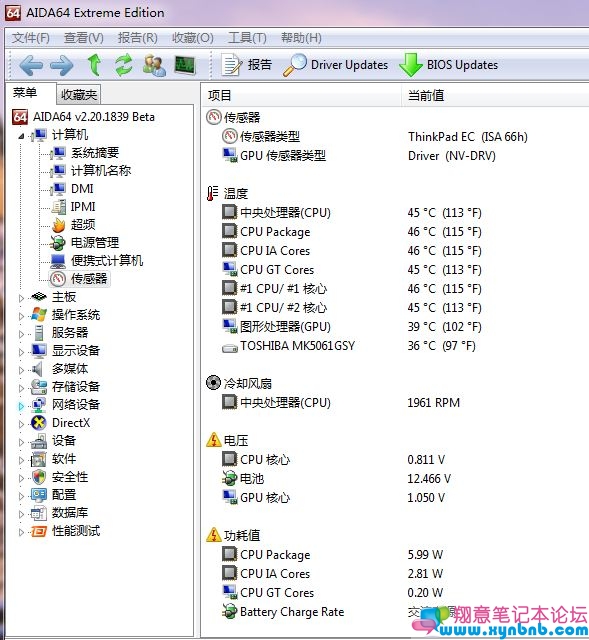Select the GPU 核心 voltage row

pos(333,498)
